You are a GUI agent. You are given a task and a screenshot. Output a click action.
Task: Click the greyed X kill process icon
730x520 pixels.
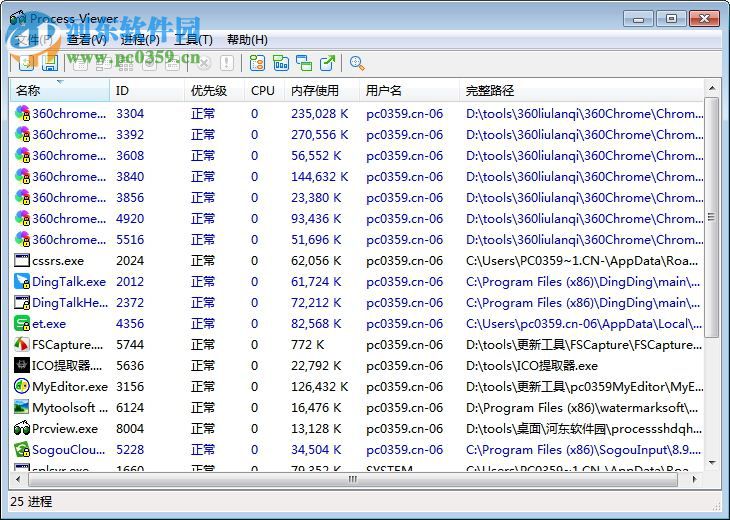click(203, 63)
